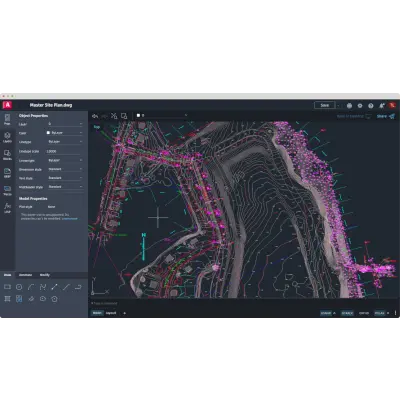The image size is (400, 400).
Task: Switch to the Draw tab
Action: point(7,275)
